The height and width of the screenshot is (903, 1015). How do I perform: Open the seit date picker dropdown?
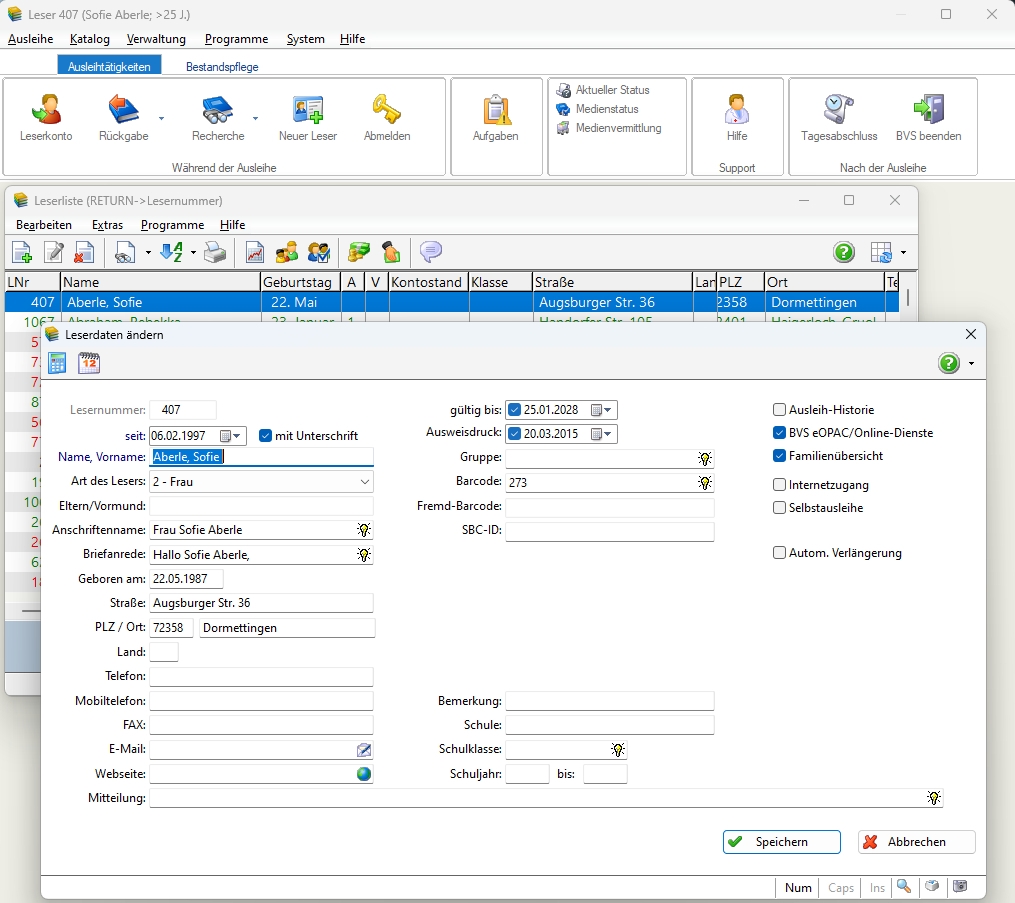click(x=230, y=436)
